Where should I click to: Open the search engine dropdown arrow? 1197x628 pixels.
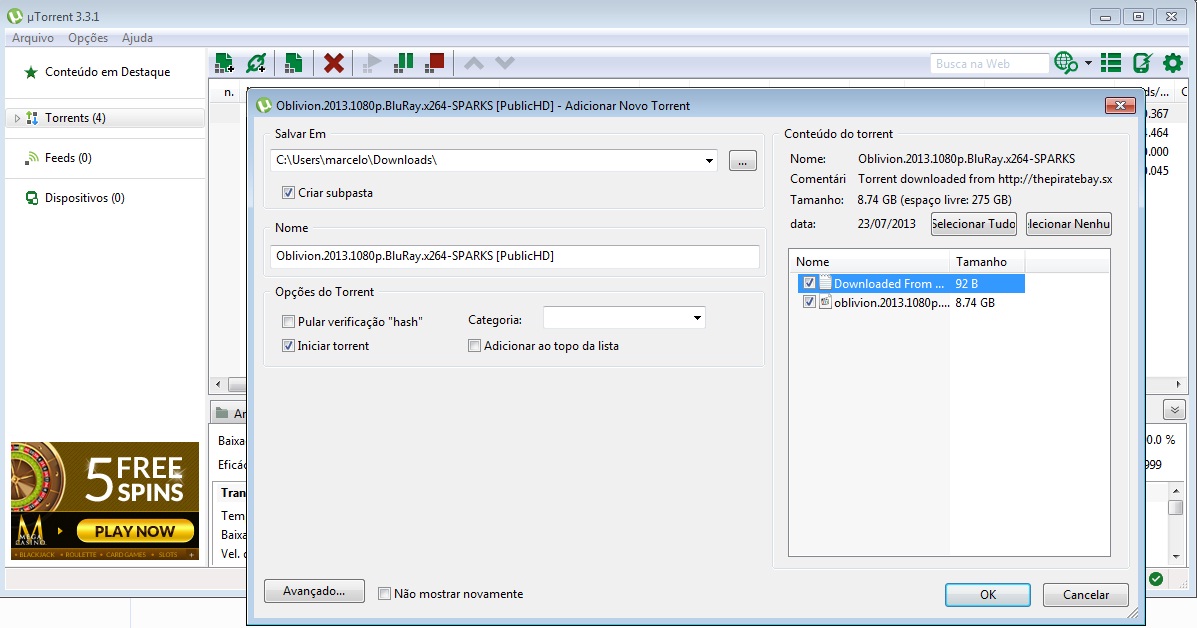pos(1088,63)
